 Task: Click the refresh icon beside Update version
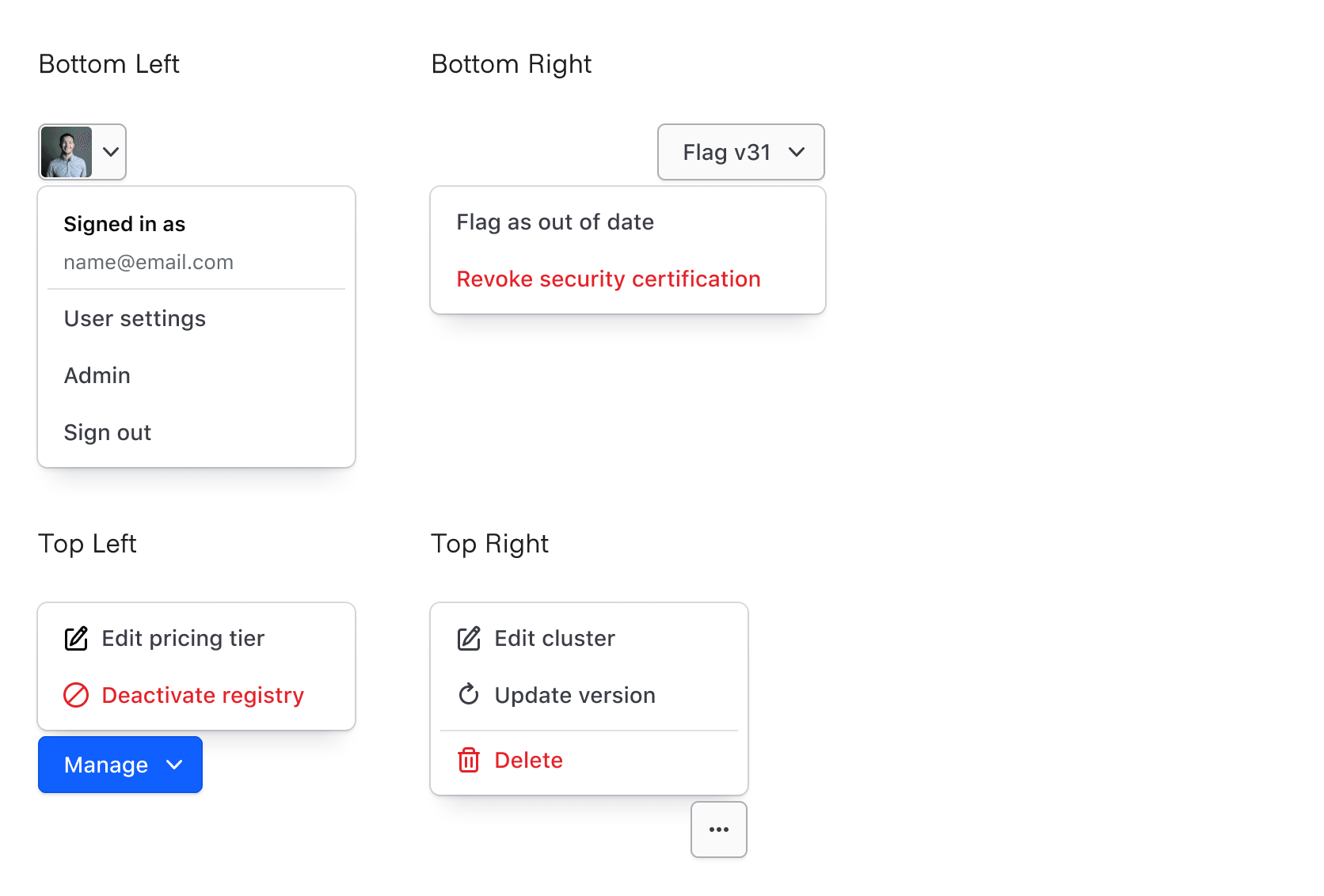[469, 695]
